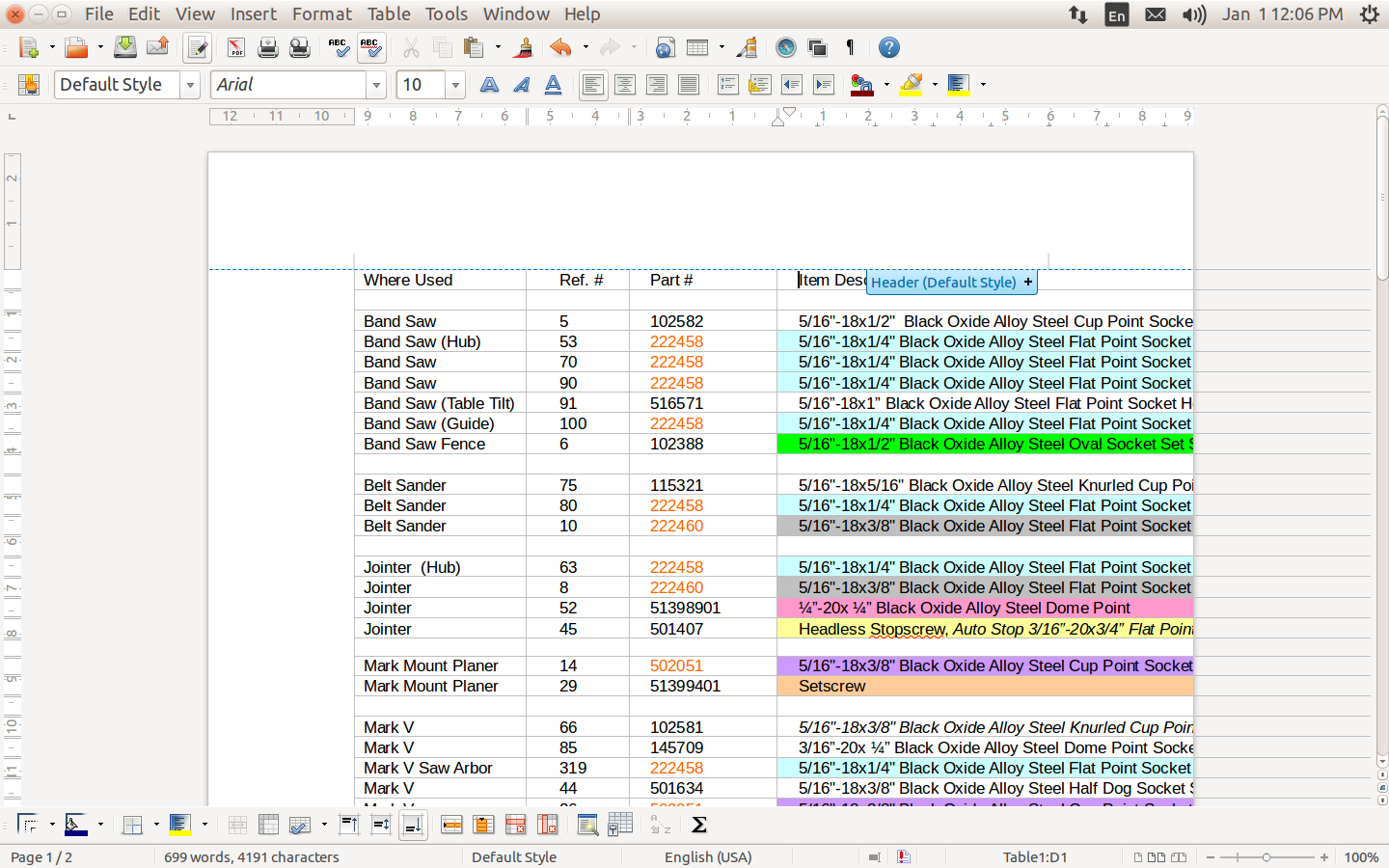
Task: Click Page 1 / 2 in status bar
Action: point(41,856)
